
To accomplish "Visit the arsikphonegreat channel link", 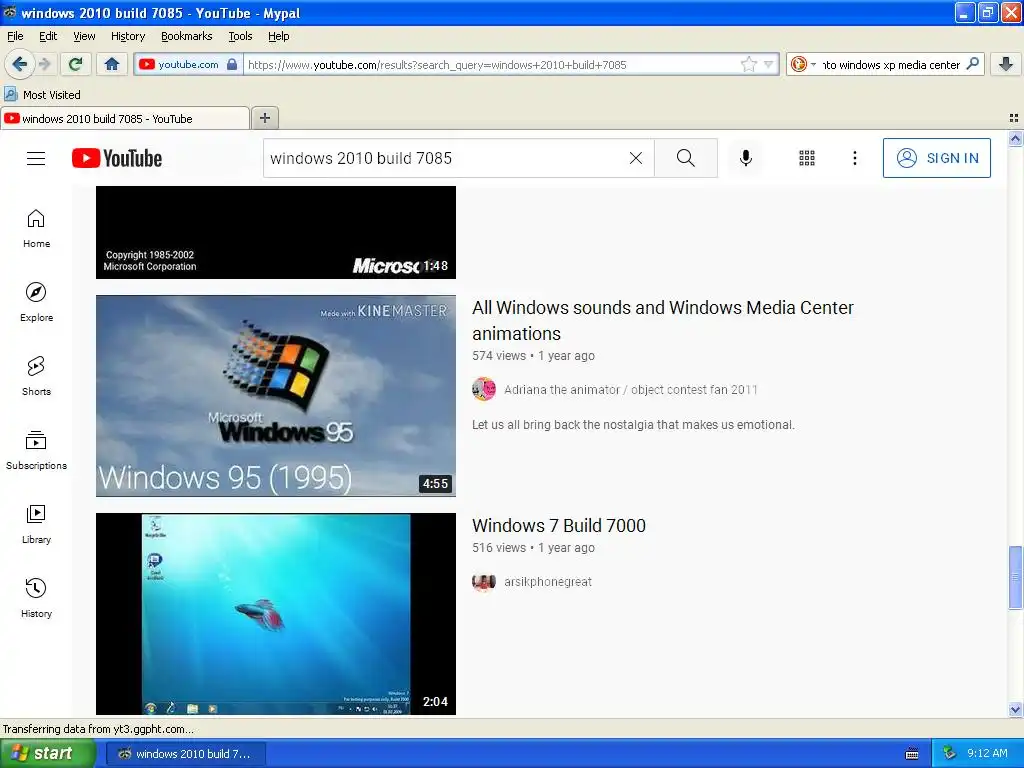I will pyautogui.click(x=548, y=582).
